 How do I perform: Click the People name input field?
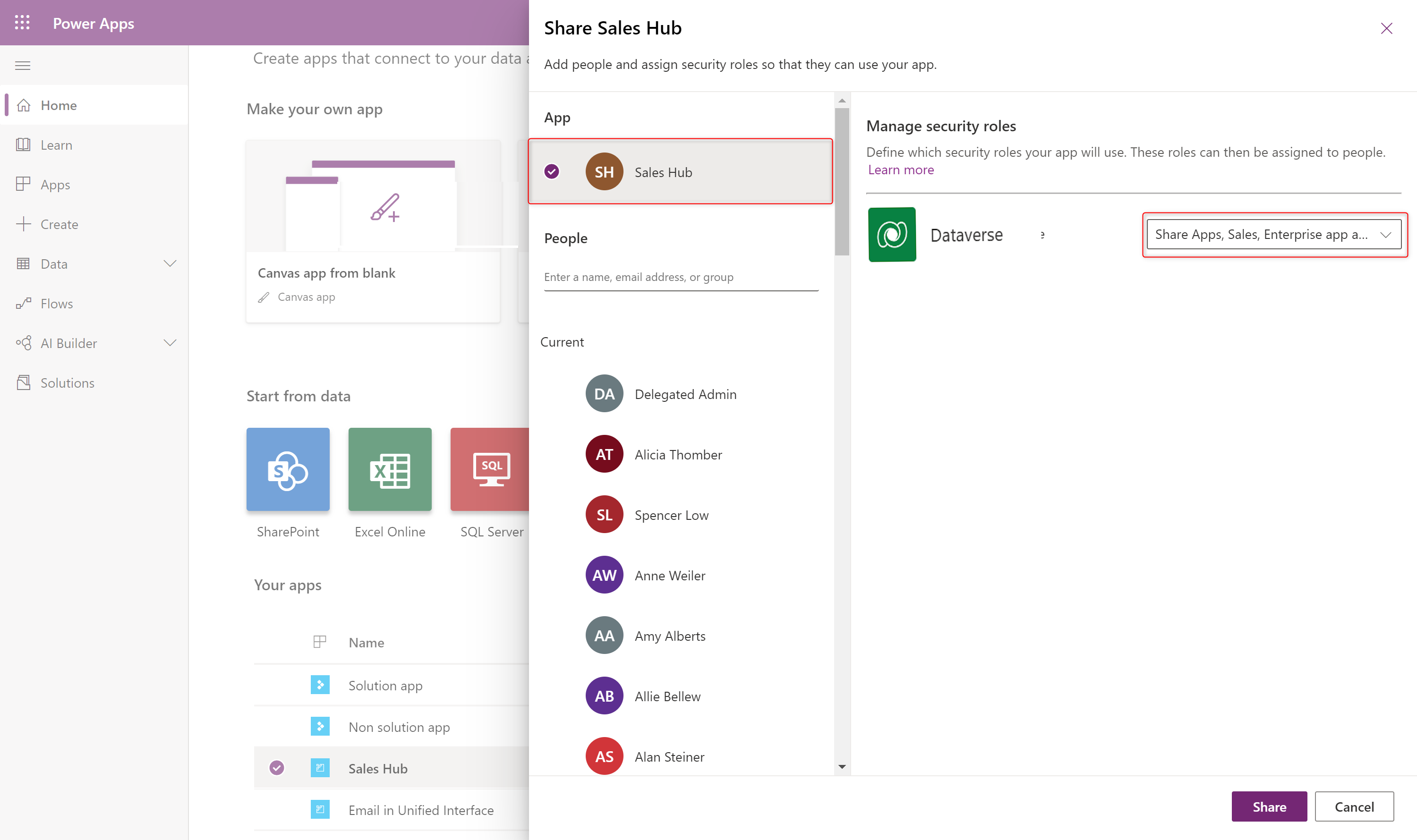682,276
